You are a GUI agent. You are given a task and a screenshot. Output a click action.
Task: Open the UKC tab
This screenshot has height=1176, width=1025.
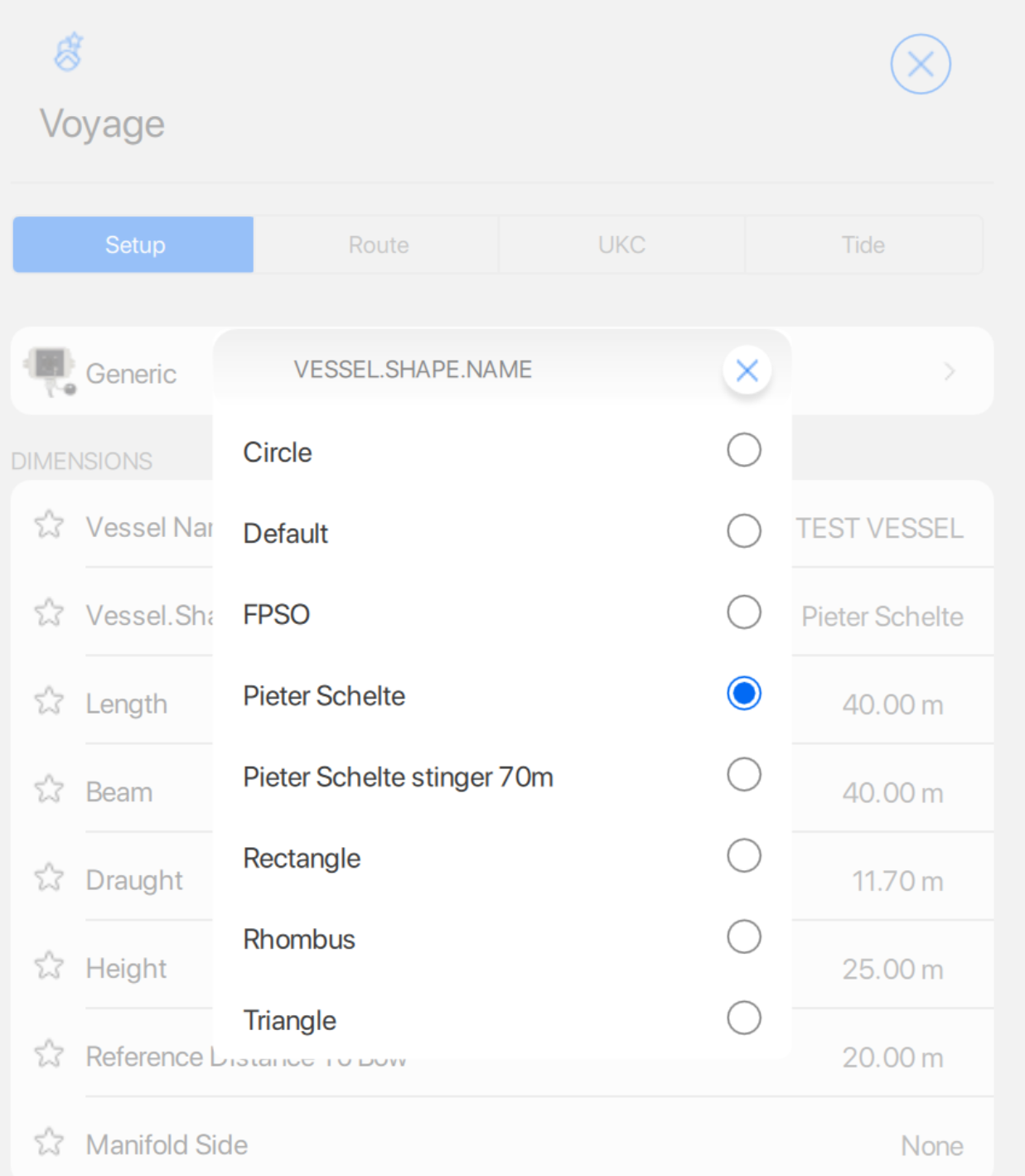pos(621,245)
